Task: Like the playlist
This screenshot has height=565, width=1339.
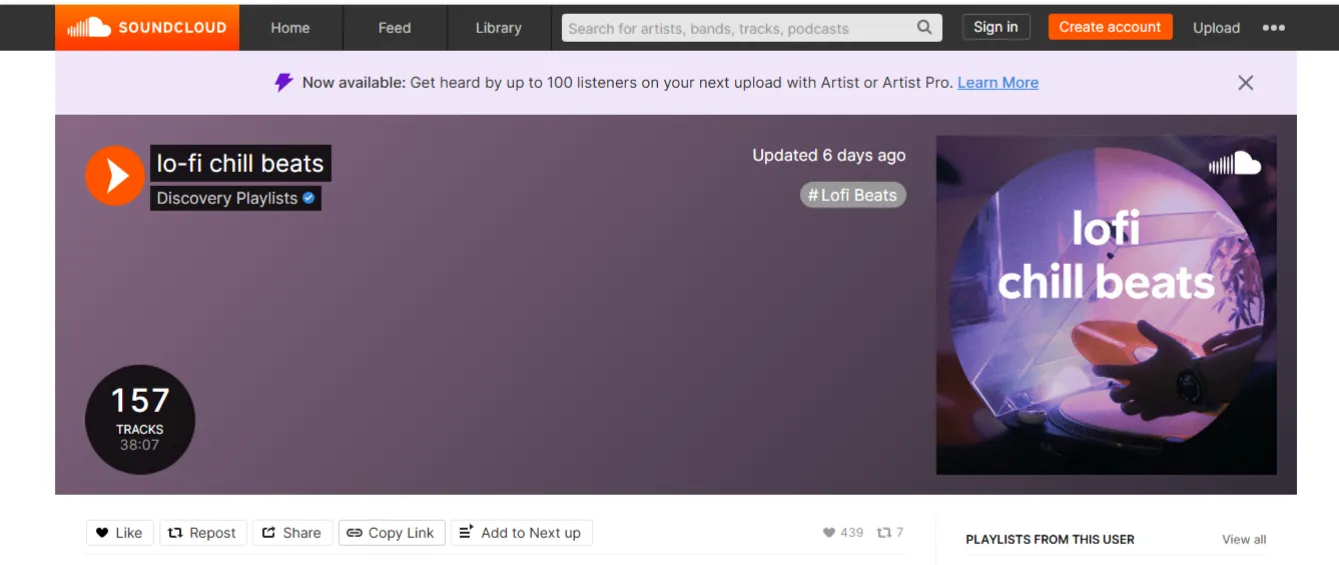Action: click(120, 533)
